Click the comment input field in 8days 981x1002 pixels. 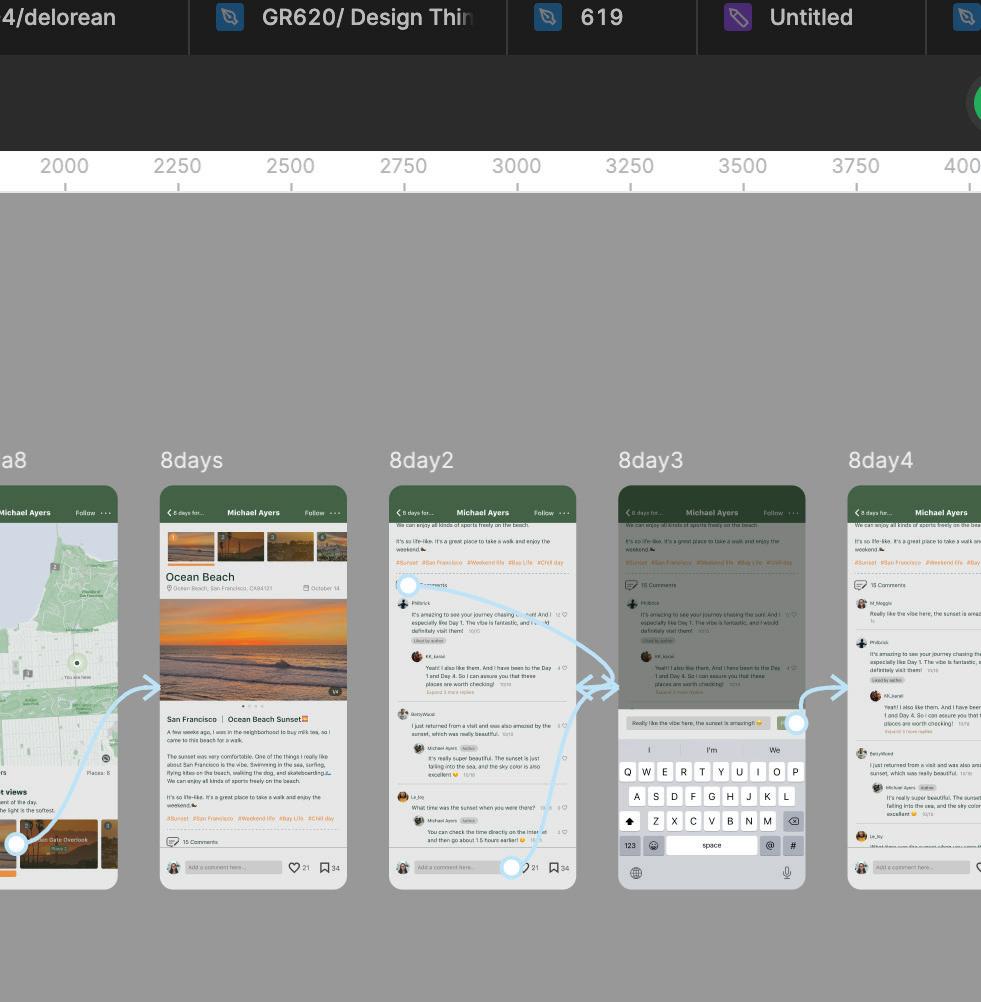233,867
